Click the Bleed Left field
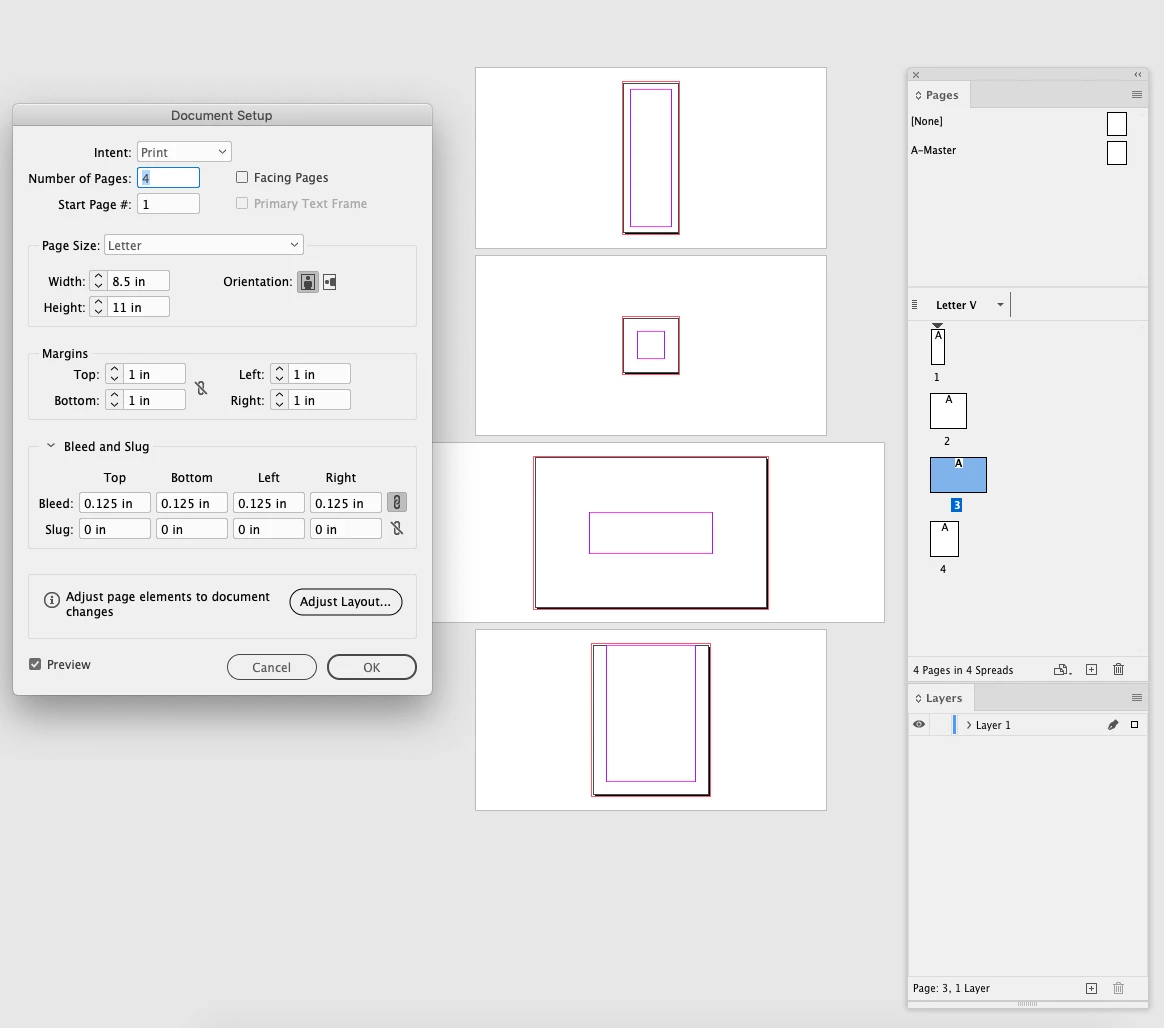Image resolution: width=1164 pixels, height=1028 pixels. point(269,503)
